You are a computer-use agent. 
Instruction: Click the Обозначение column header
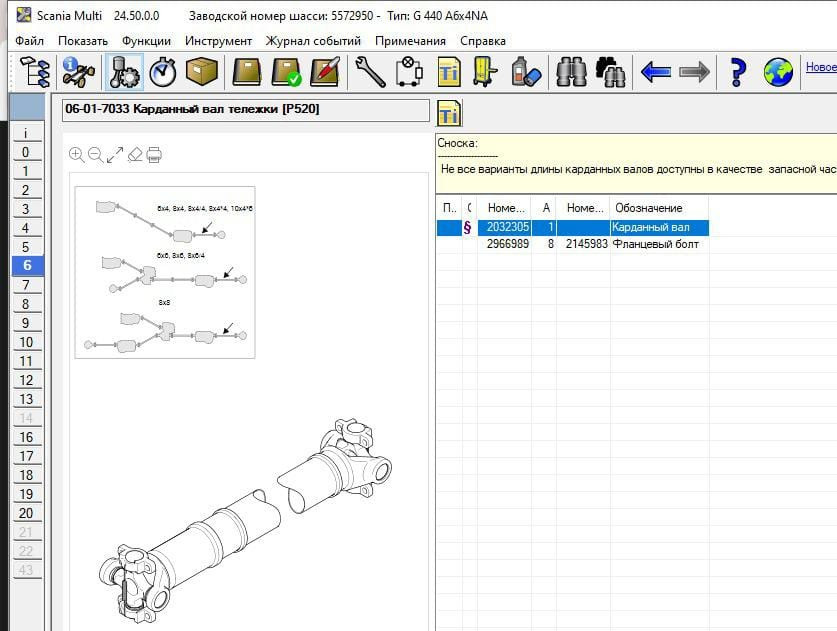(x=649, y=208)
